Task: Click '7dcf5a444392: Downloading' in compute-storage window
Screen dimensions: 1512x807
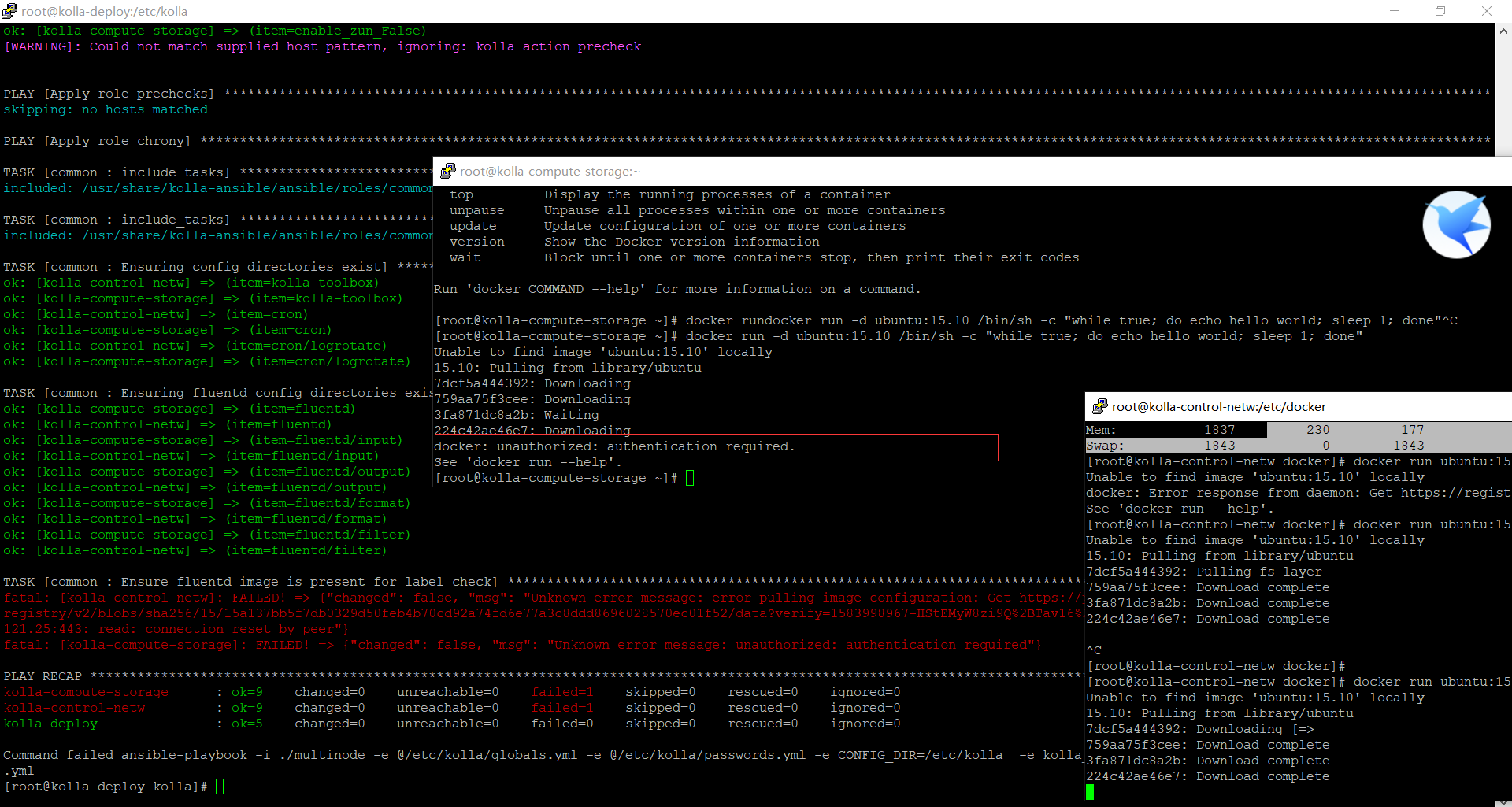Action: tap(532, 383)
